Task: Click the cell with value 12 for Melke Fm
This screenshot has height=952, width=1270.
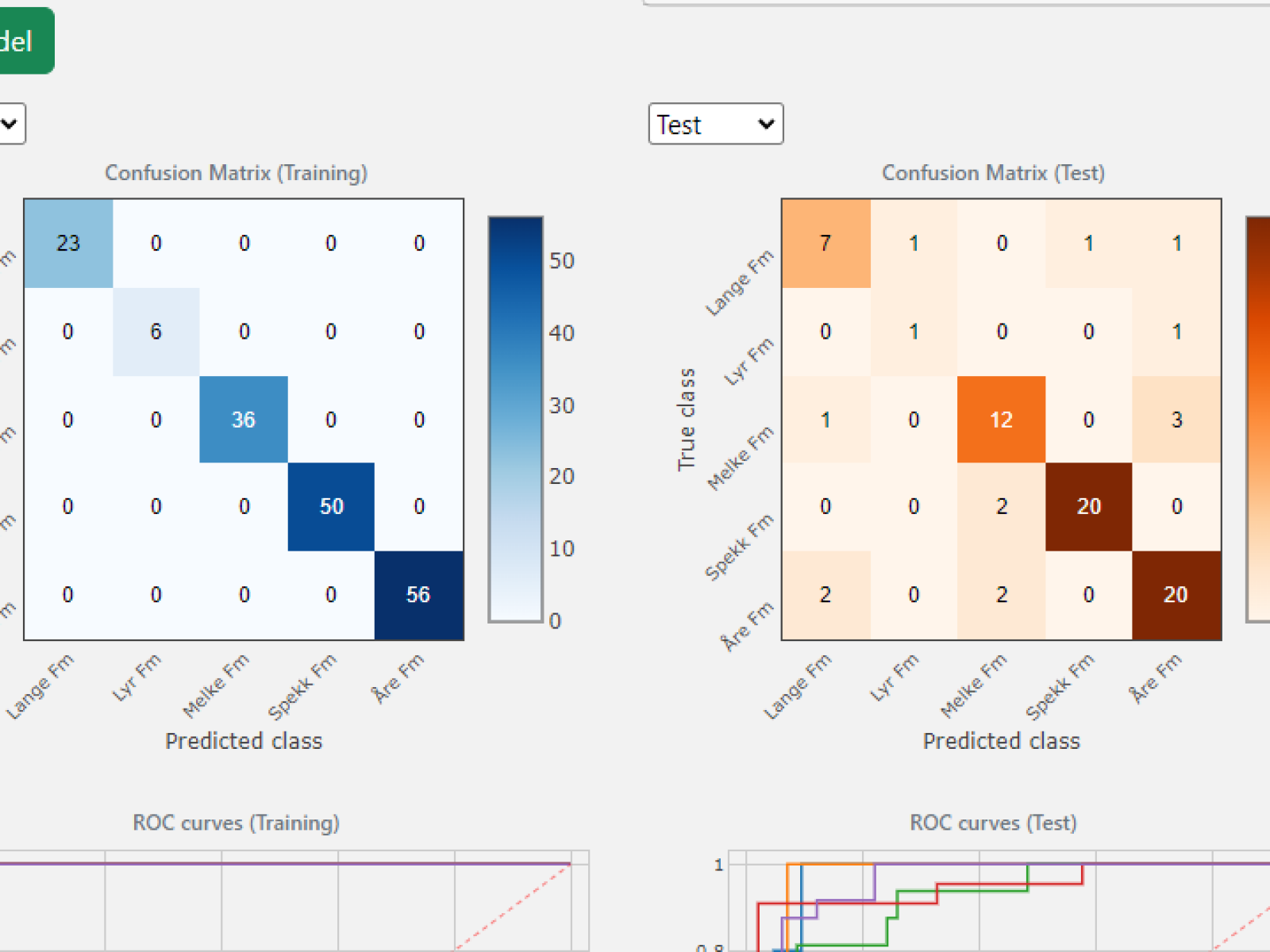Action: pos(1002,420)
